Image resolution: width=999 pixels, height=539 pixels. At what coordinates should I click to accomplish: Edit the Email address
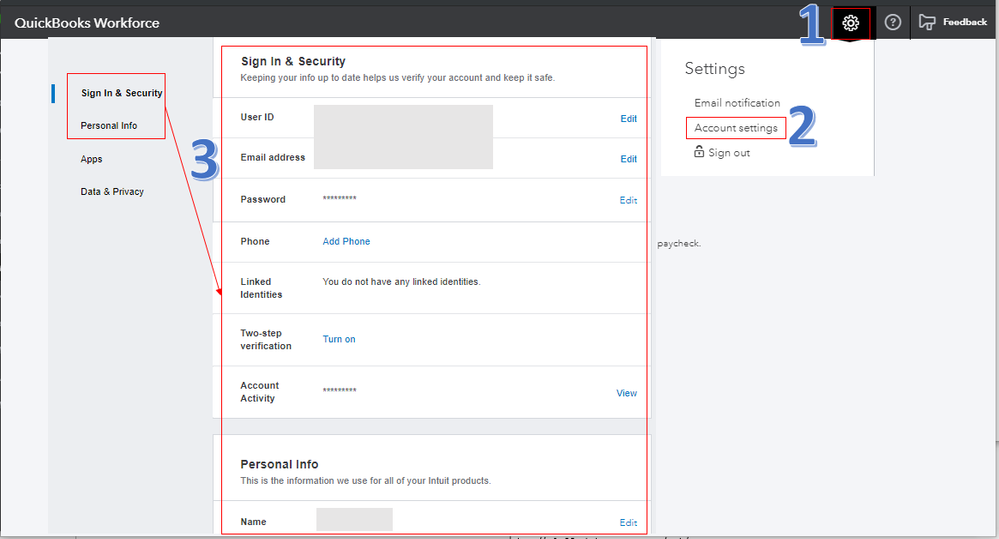pyautogui.click(x=628, y=159)
